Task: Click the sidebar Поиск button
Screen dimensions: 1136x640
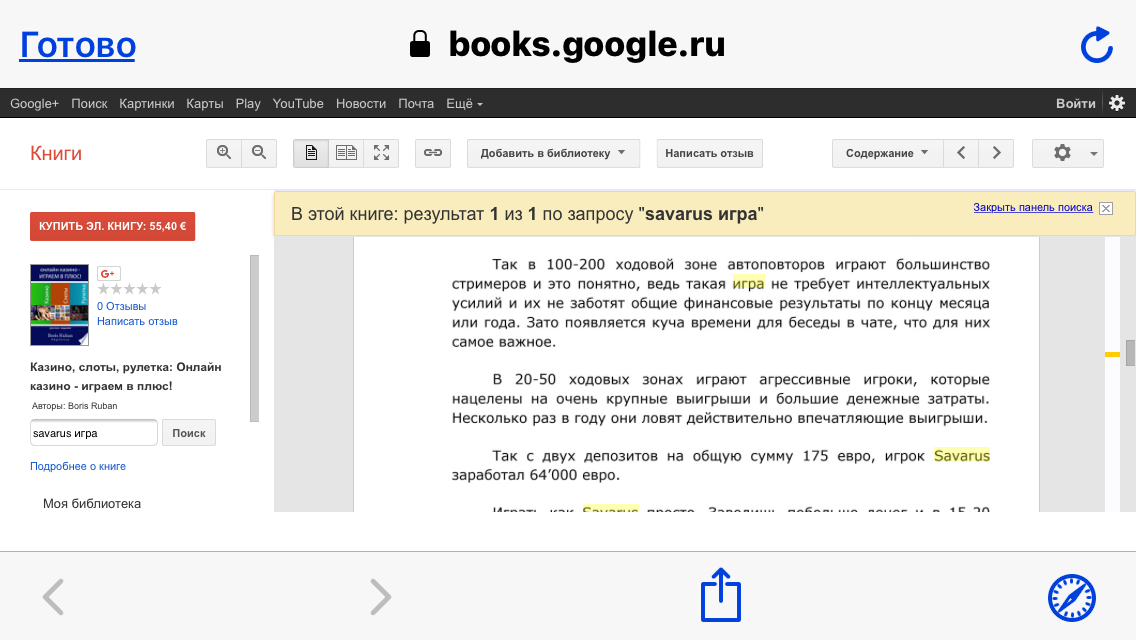Action: [188, 433]
